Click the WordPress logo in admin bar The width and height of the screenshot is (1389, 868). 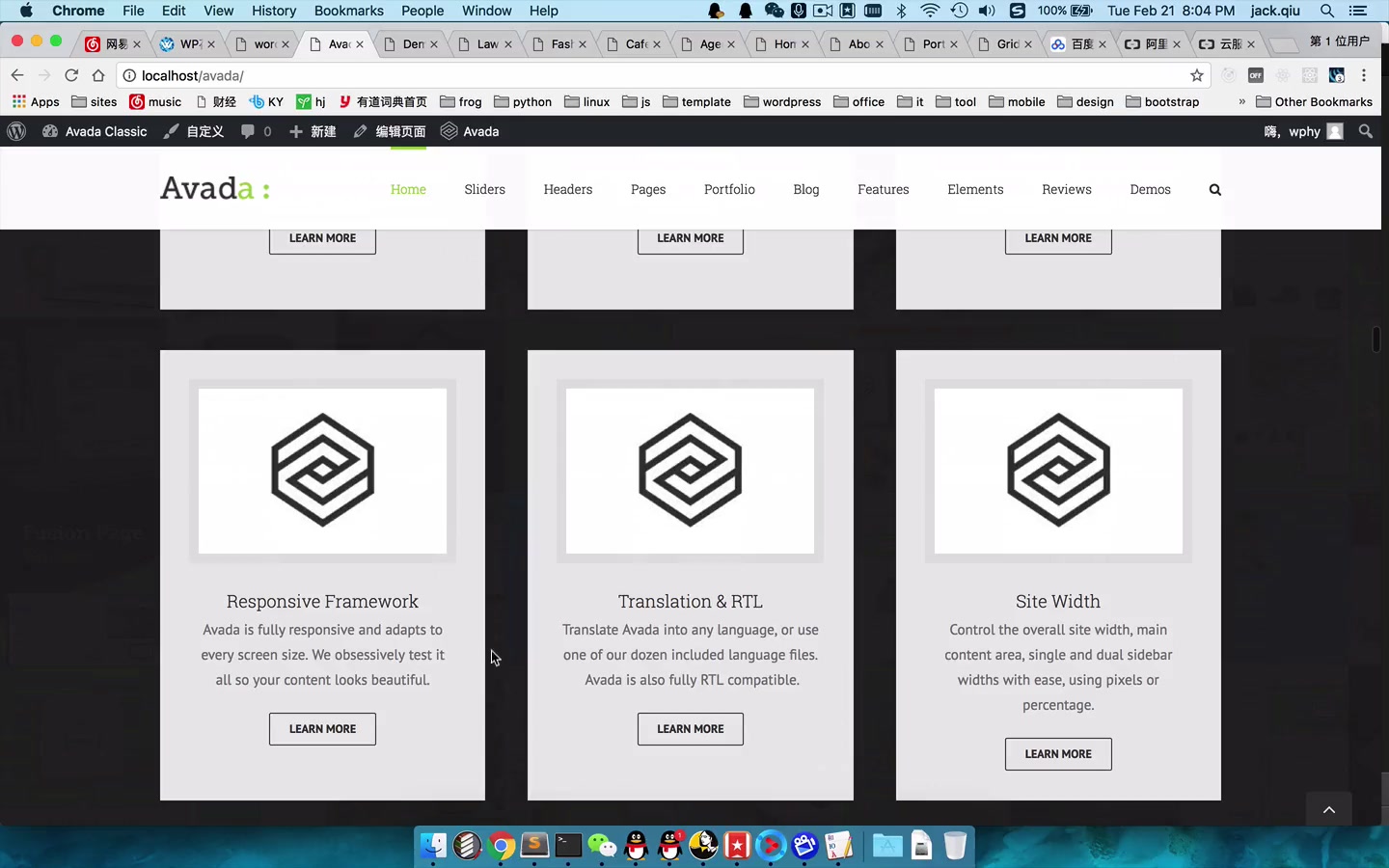(x=16, y=131)
